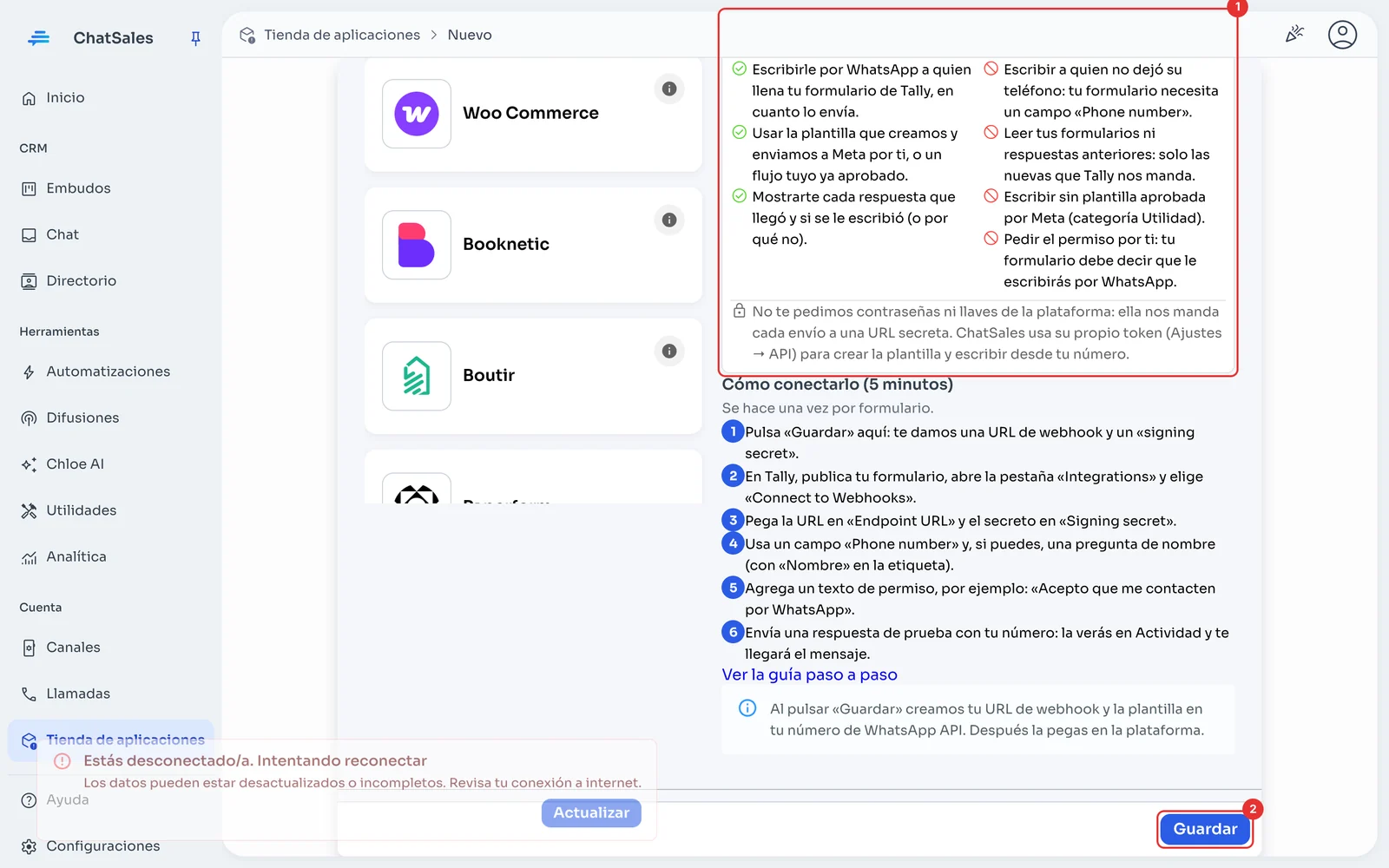Click the ChatSales logo icon
Viewport: 1389px width, 868px height.
(x=38, y=38)
